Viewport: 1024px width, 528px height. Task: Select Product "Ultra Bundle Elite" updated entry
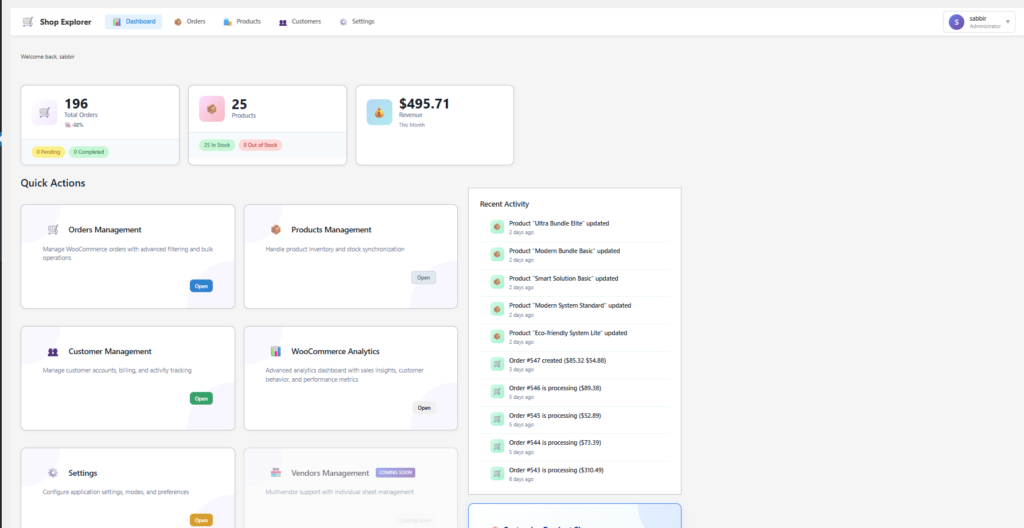pos(575,227)
